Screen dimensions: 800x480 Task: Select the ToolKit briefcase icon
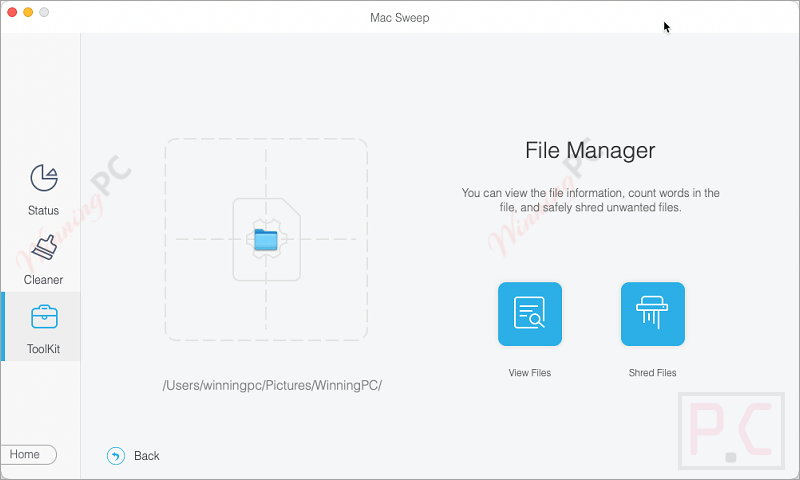pos(44,317)
